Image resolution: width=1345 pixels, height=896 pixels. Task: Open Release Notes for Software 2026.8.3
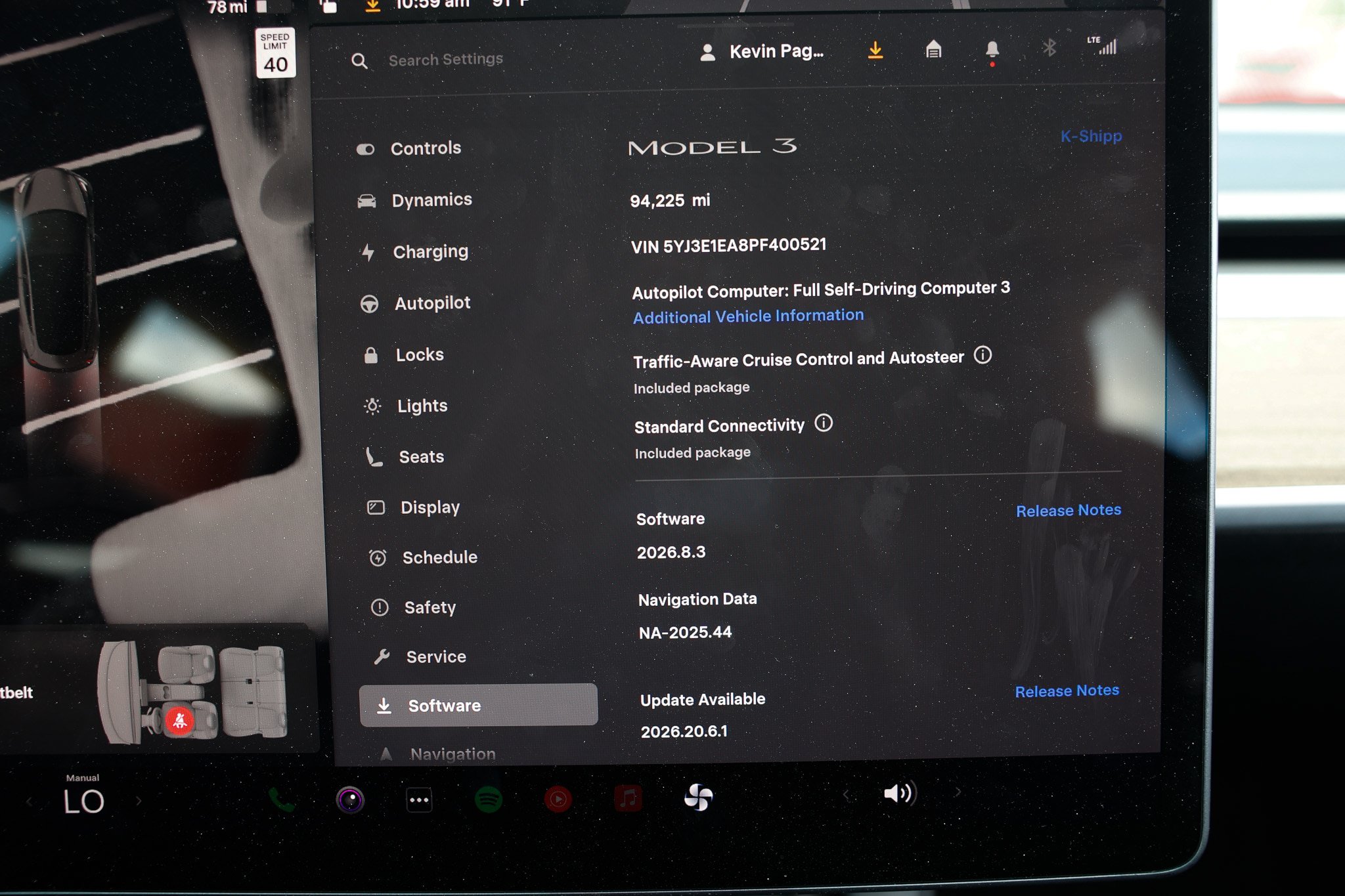click(x=1069, y=511)
